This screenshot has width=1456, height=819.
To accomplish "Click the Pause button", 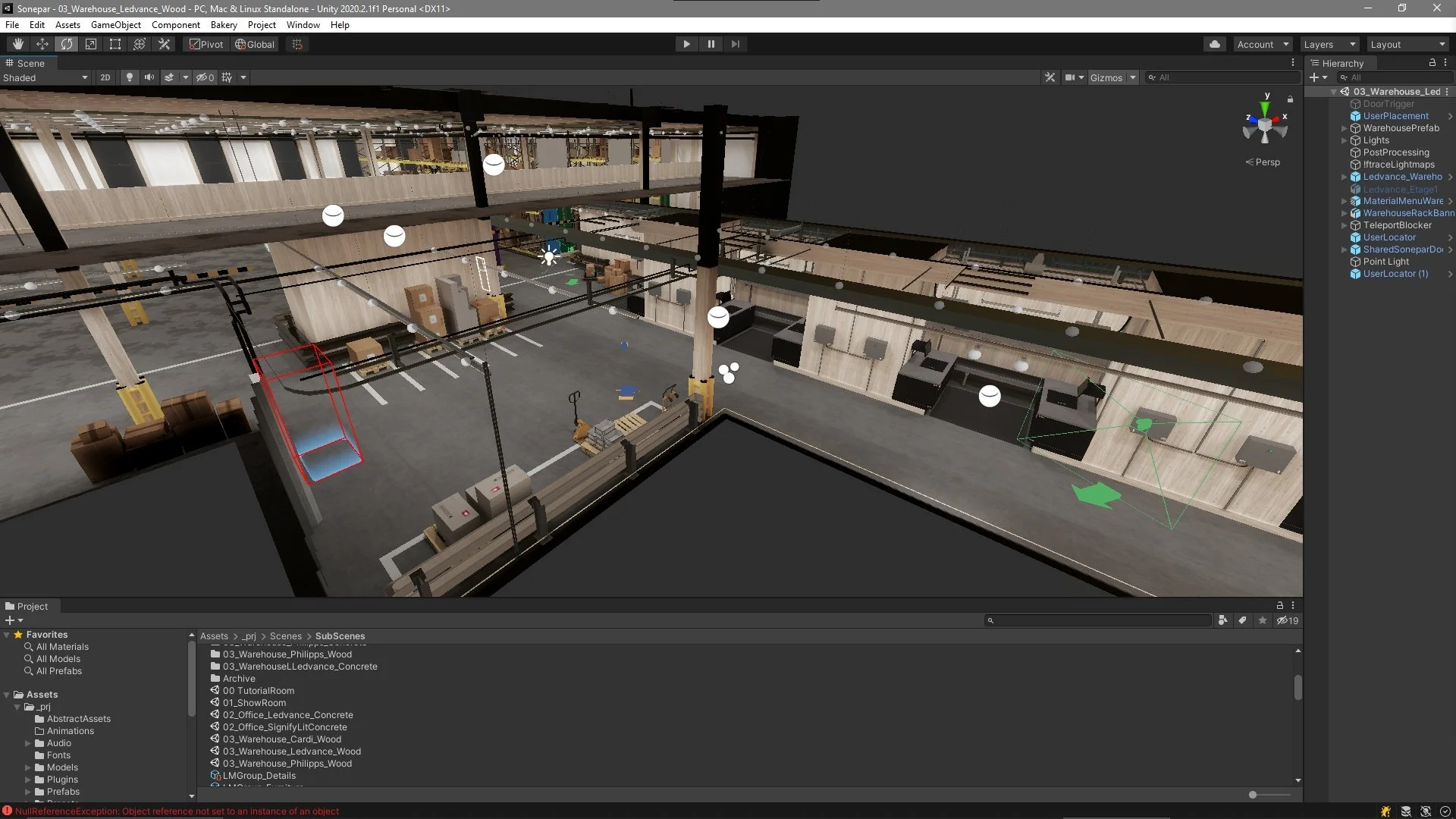I will click(x=711, y=44).
